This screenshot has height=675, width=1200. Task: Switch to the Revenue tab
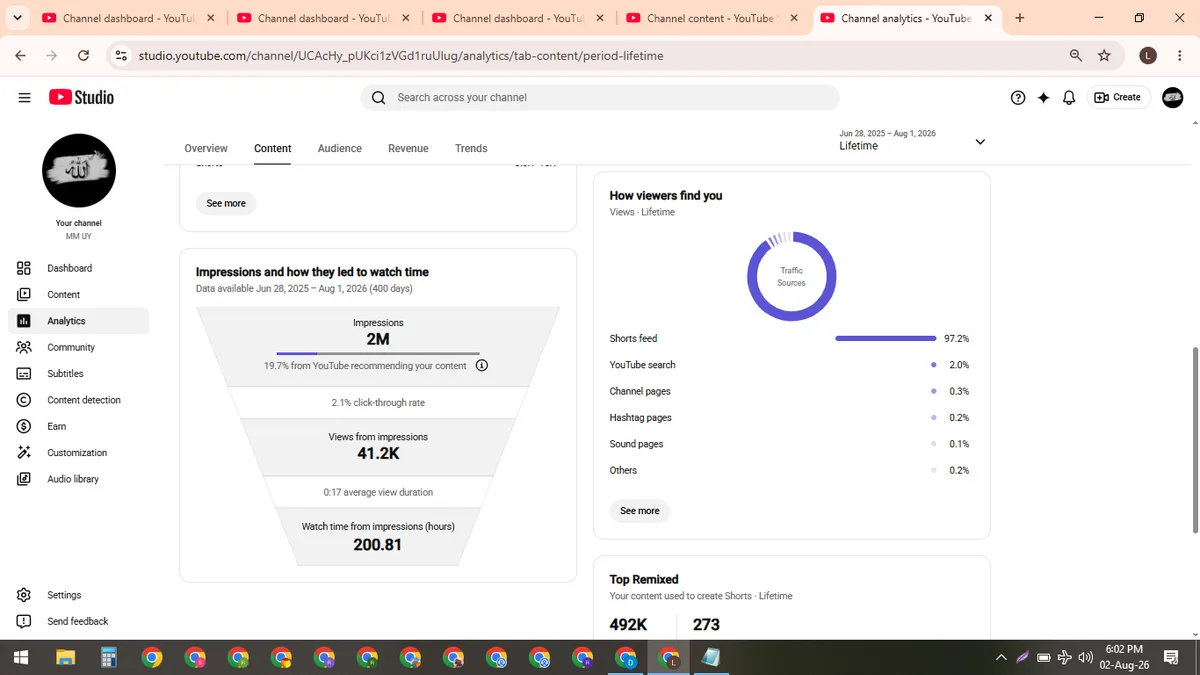(x=408, y=148)
